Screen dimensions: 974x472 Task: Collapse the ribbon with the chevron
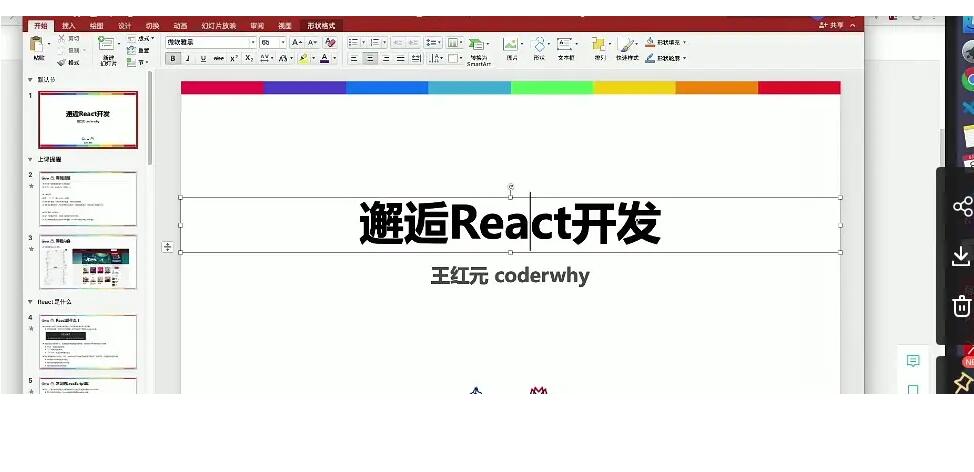[x=852, y=25]
